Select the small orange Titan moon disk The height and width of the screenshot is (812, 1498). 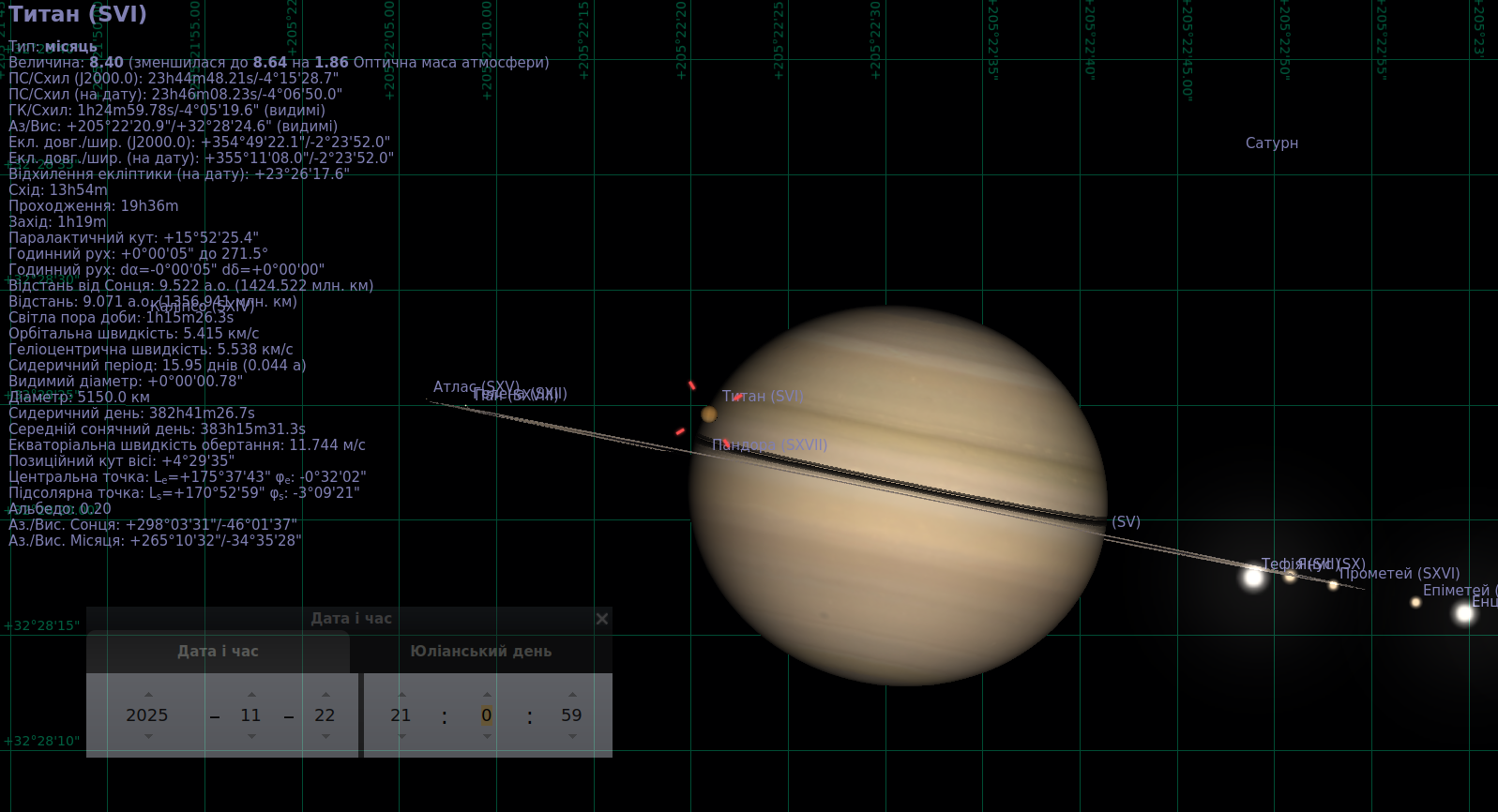709,414
